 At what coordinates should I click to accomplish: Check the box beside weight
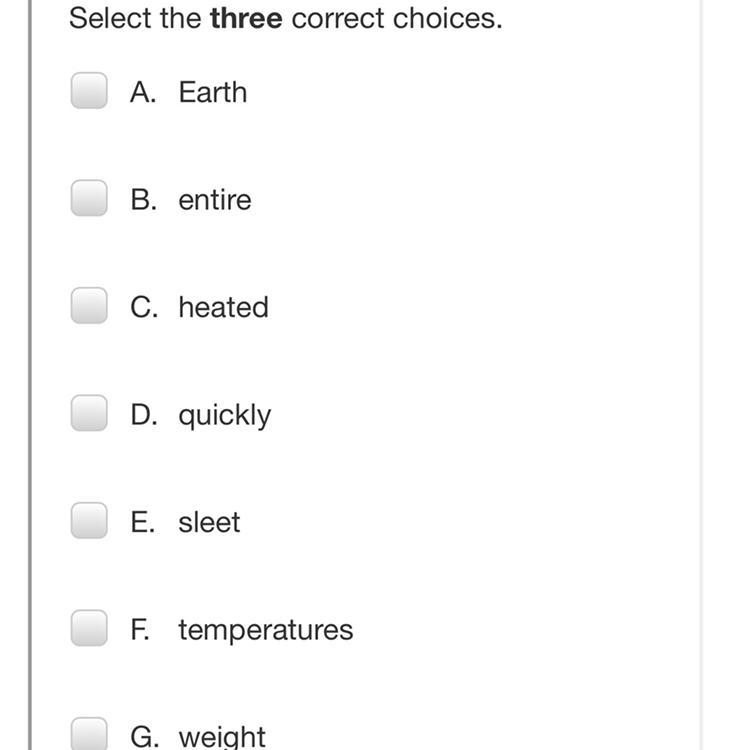89,735
